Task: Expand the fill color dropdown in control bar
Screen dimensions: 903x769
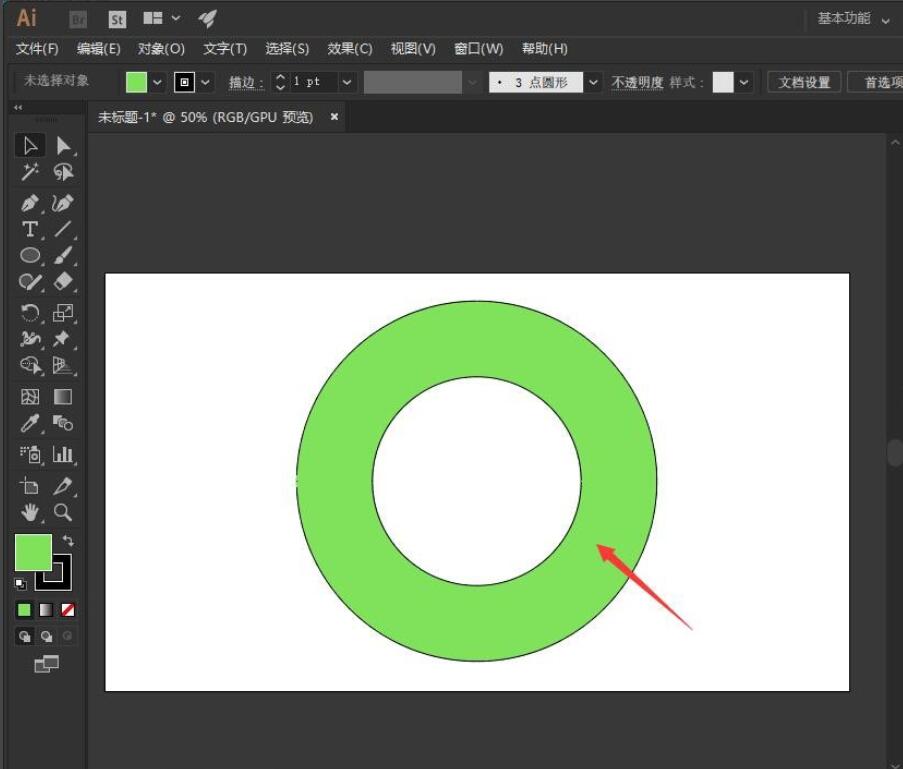Action: [x=157, y=82]
